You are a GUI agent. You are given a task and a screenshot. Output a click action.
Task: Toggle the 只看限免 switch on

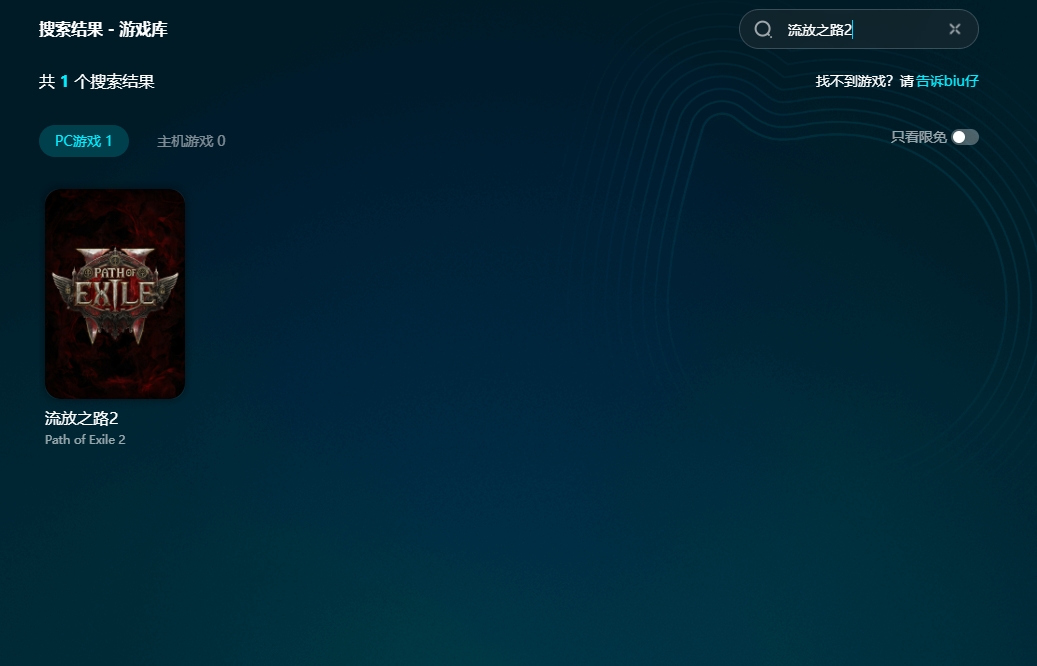pos(965,137)
